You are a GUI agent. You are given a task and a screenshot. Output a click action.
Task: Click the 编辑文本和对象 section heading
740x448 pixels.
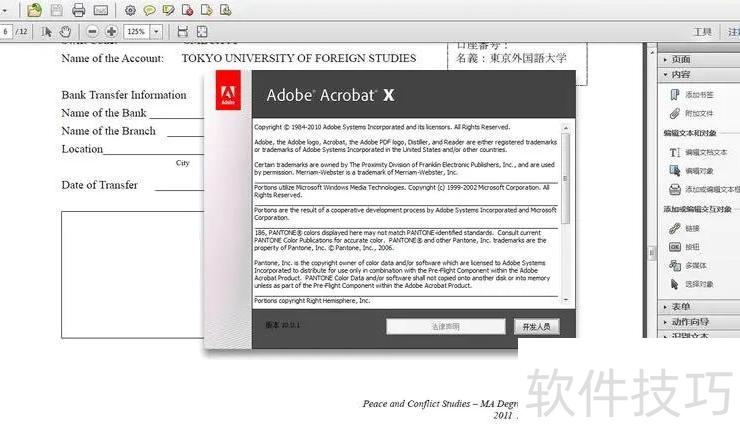[x=690, y=133]
